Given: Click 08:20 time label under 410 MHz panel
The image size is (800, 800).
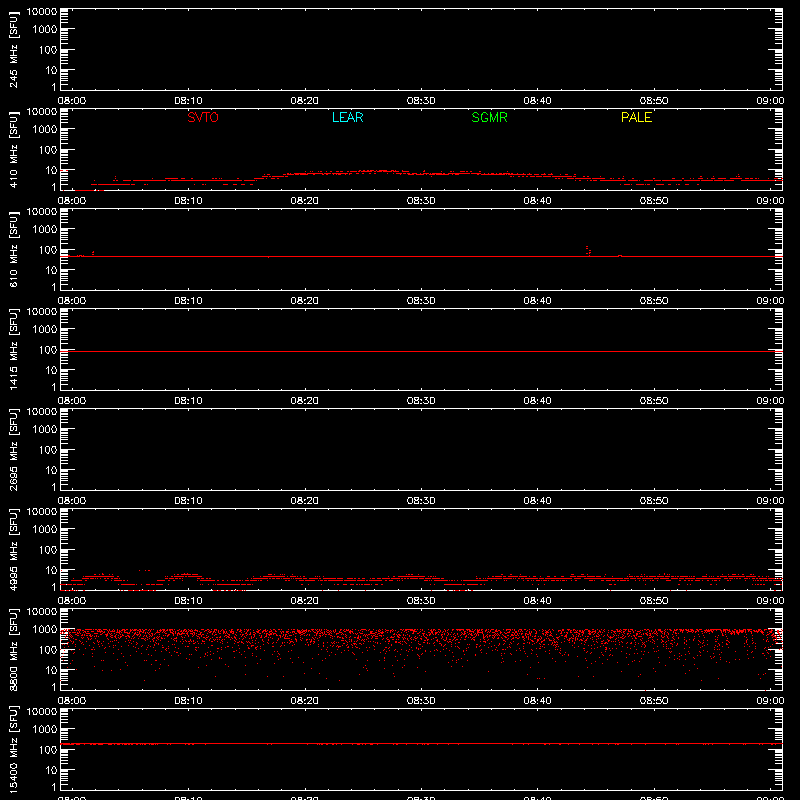Looking at the screenshot, I should click(x=305, y=201).
